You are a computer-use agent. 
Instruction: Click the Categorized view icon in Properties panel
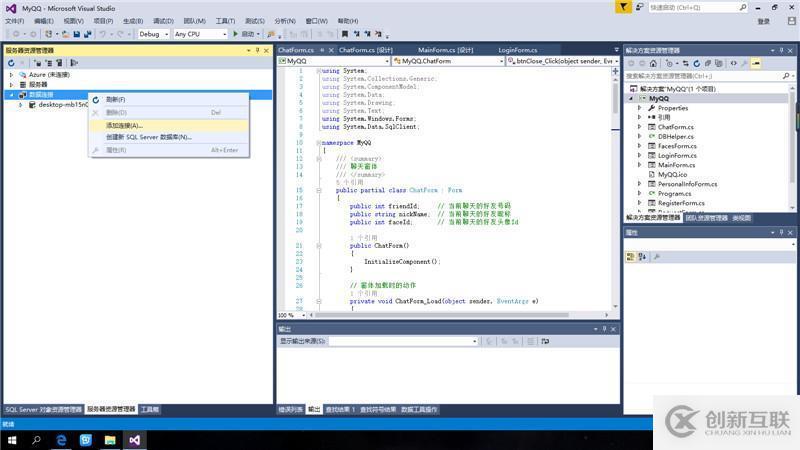(x=631, y=257)
